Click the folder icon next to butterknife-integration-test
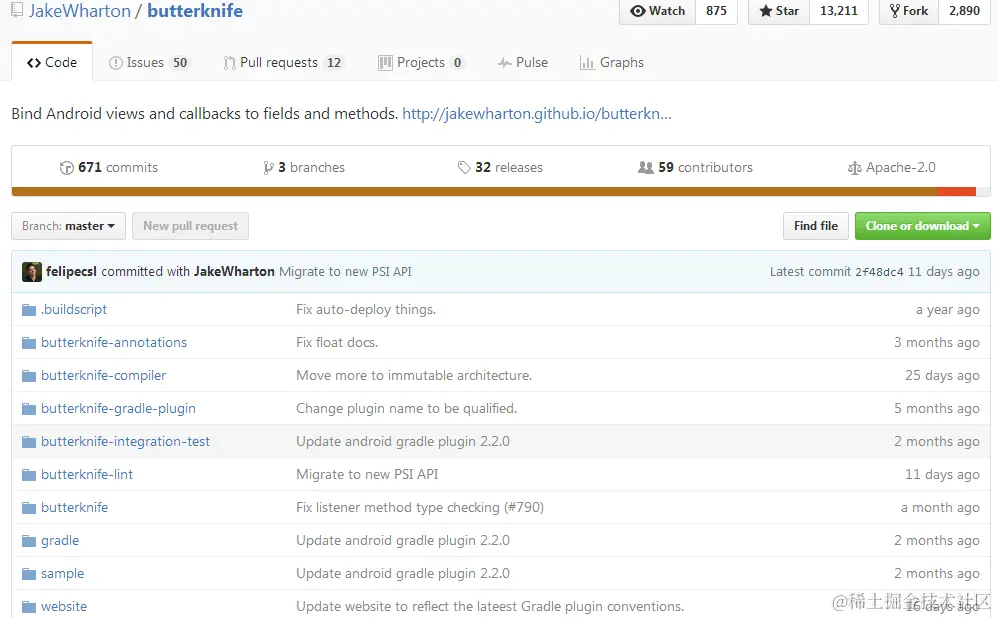The height and width of the screenshot is (618, 998). click(29, 442)
